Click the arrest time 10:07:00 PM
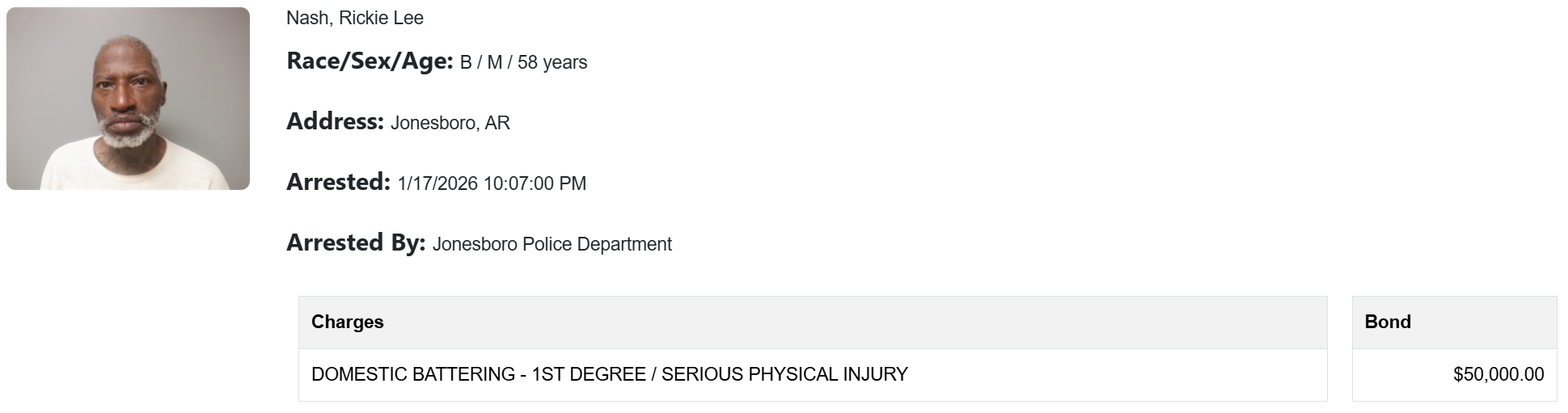Screen dimensions: 1568x413 535,184
